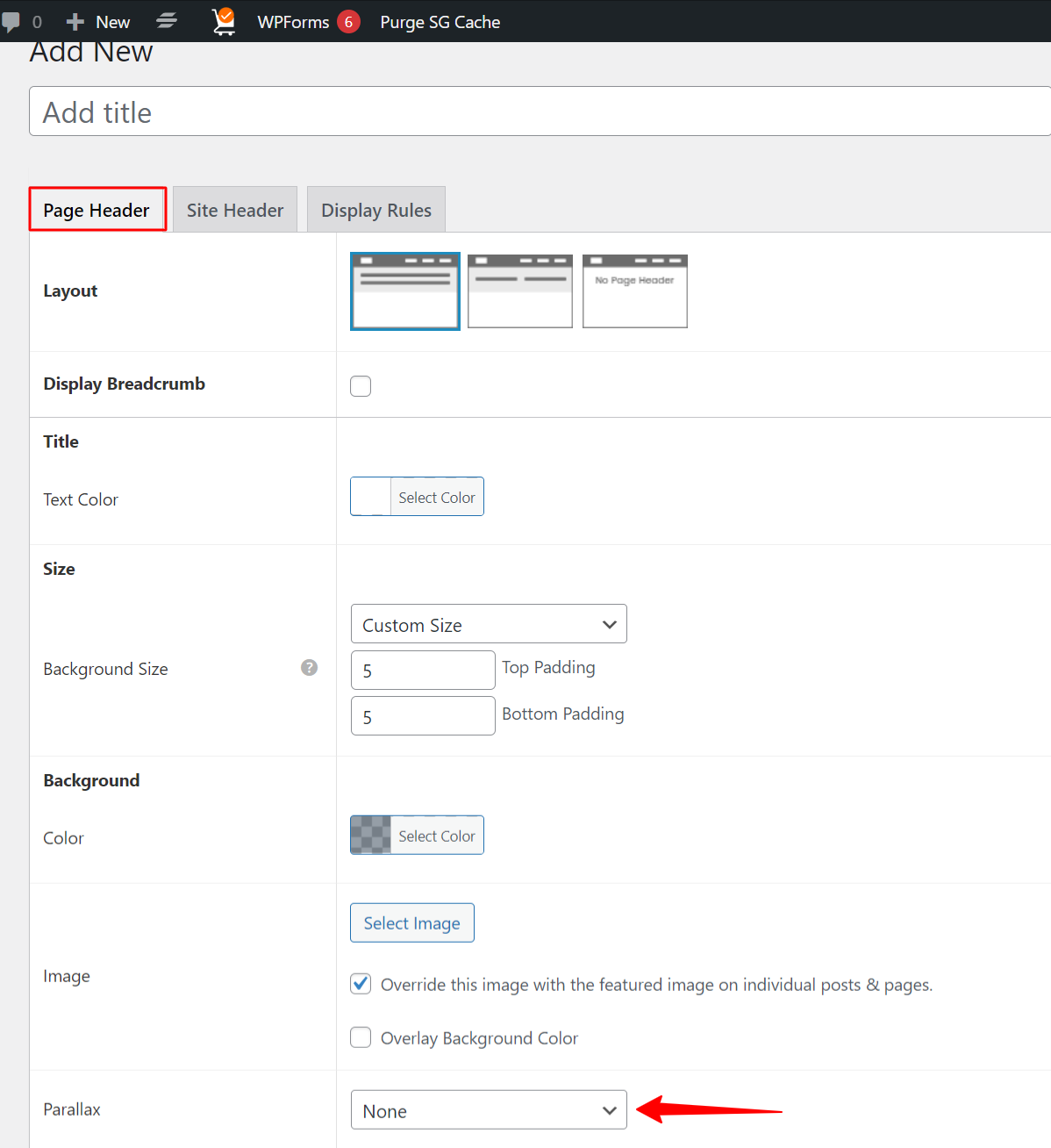
Task: Enable the Display Breadcrumb checkbox
Action: click(x=361, y=386)
